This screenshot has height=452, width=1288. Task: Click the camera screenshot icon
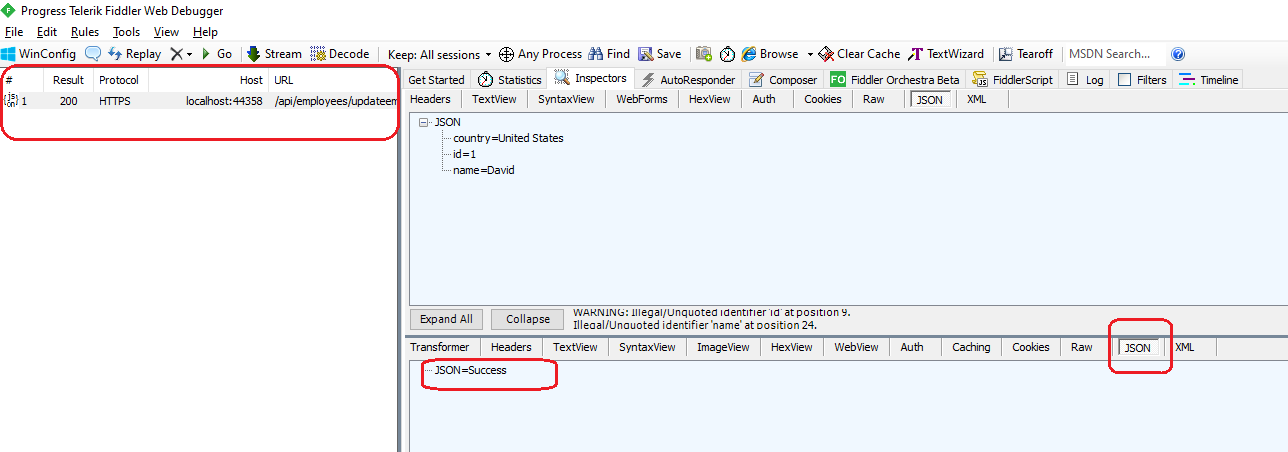(704, 54)
